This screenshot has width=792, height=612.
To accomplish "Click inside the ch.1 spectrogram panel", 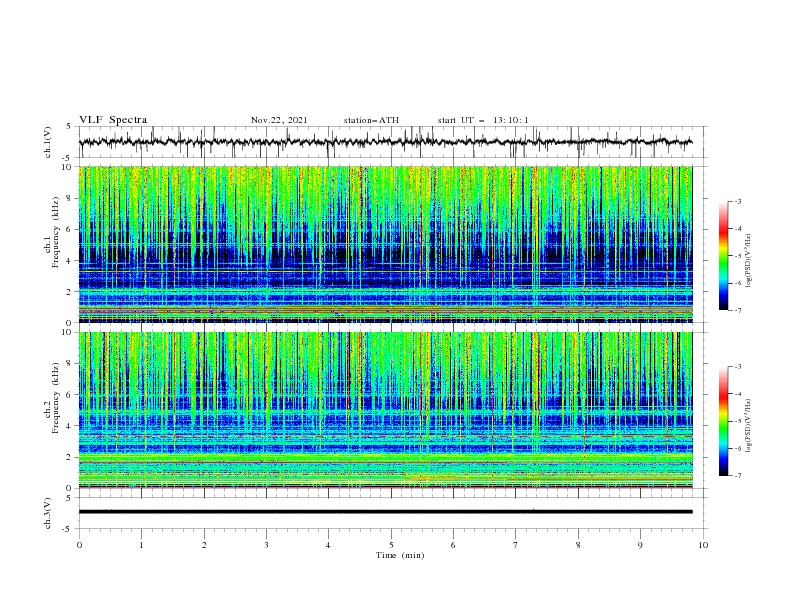I will point(385,244).
